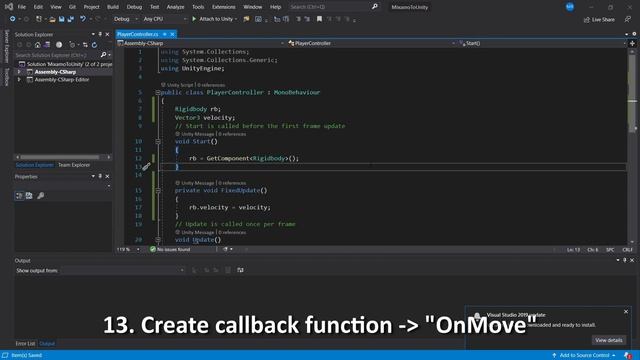Click the bookmark icon in toolbar
The height and width of the screenshot is (360, 640).
319,19
